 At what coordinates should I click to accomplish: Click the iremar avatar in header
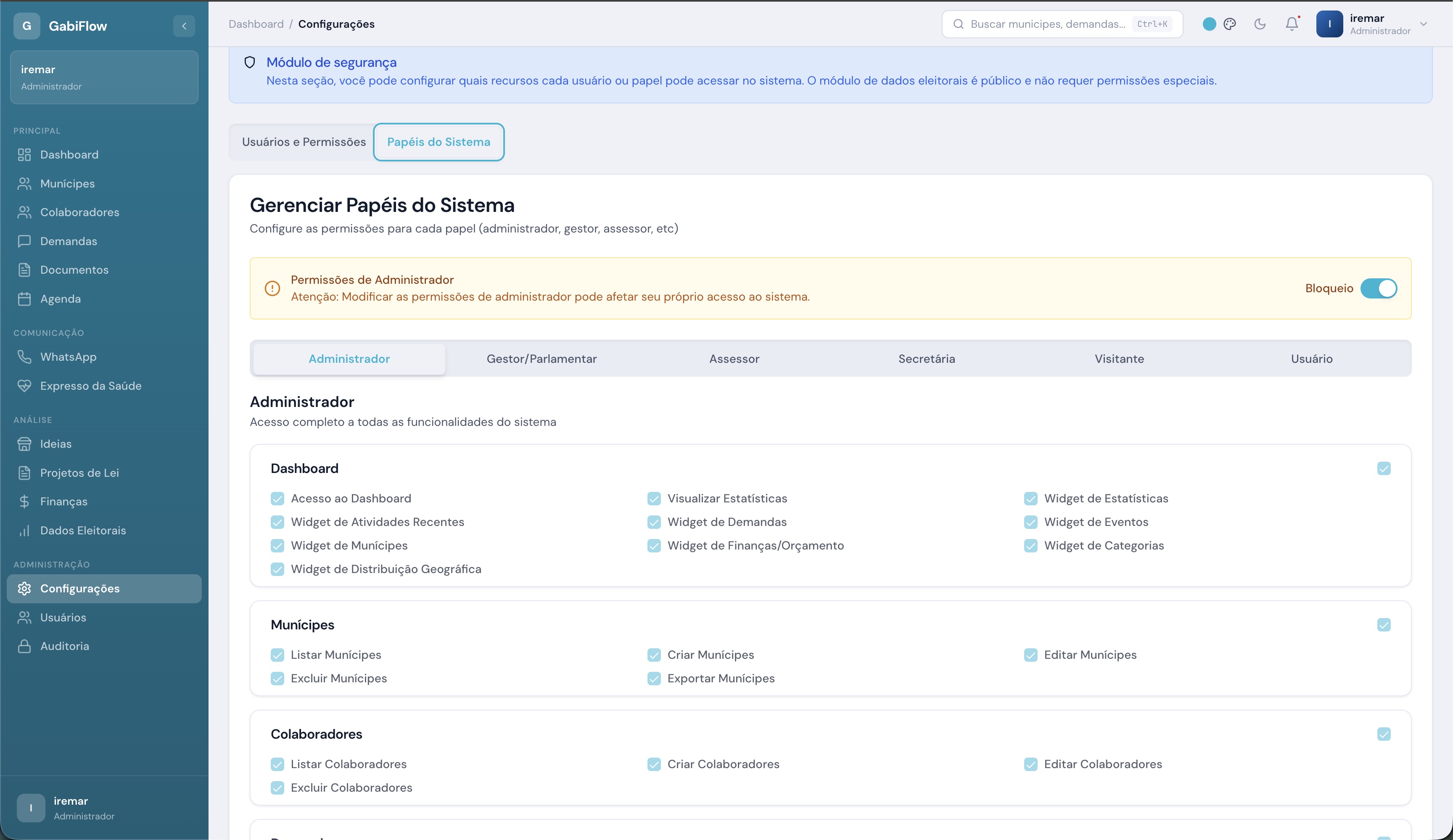click(1330, 24)
